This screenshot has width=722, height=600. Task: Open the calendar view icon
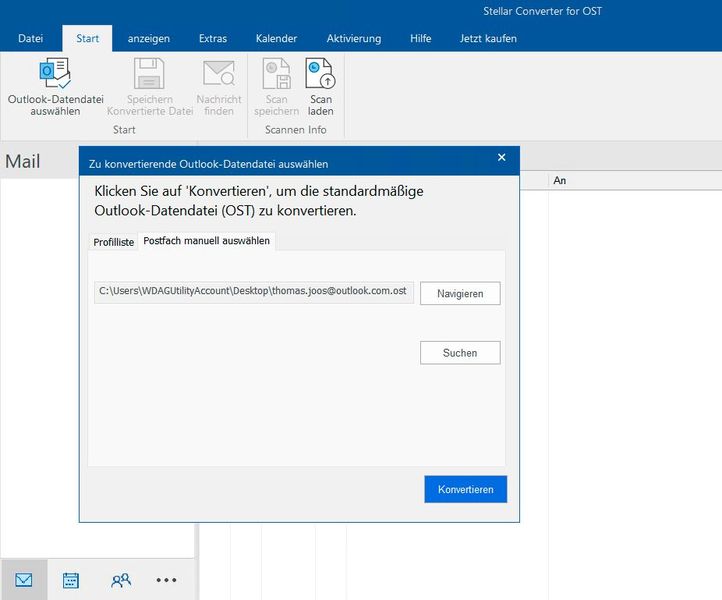70,580
